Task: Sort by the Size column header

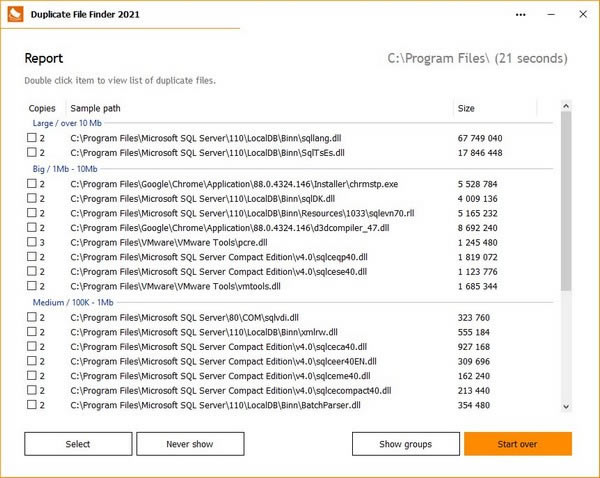Action: tap(466, 108)
